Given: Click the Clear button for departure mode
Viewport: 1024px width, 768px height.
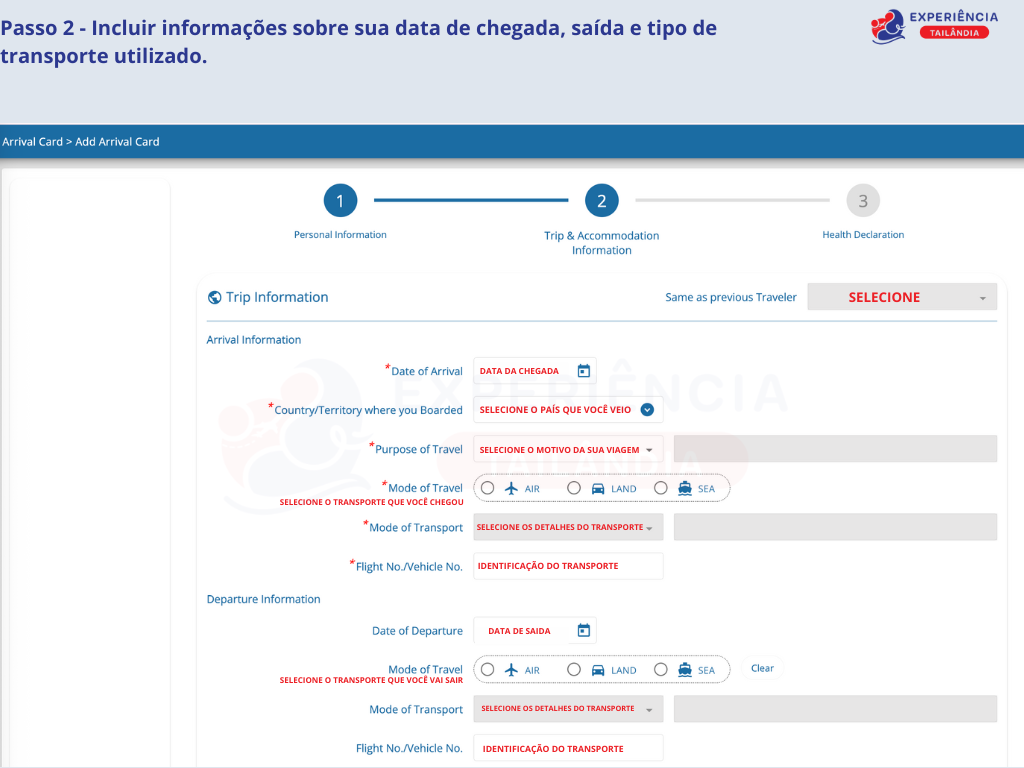Looking at the screenshot, I should pos(762,669).
